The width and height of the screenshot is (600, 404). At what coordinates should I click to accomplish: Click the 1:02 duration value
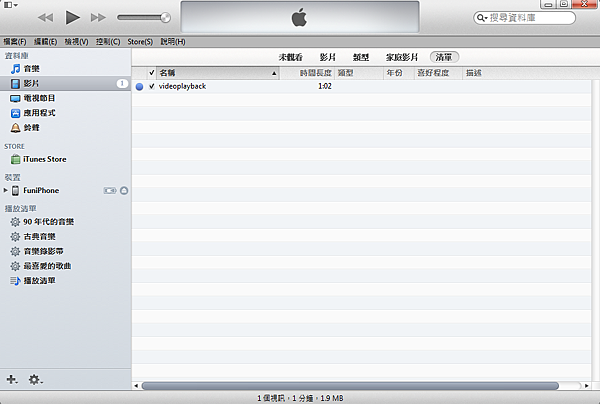(325, 86)
